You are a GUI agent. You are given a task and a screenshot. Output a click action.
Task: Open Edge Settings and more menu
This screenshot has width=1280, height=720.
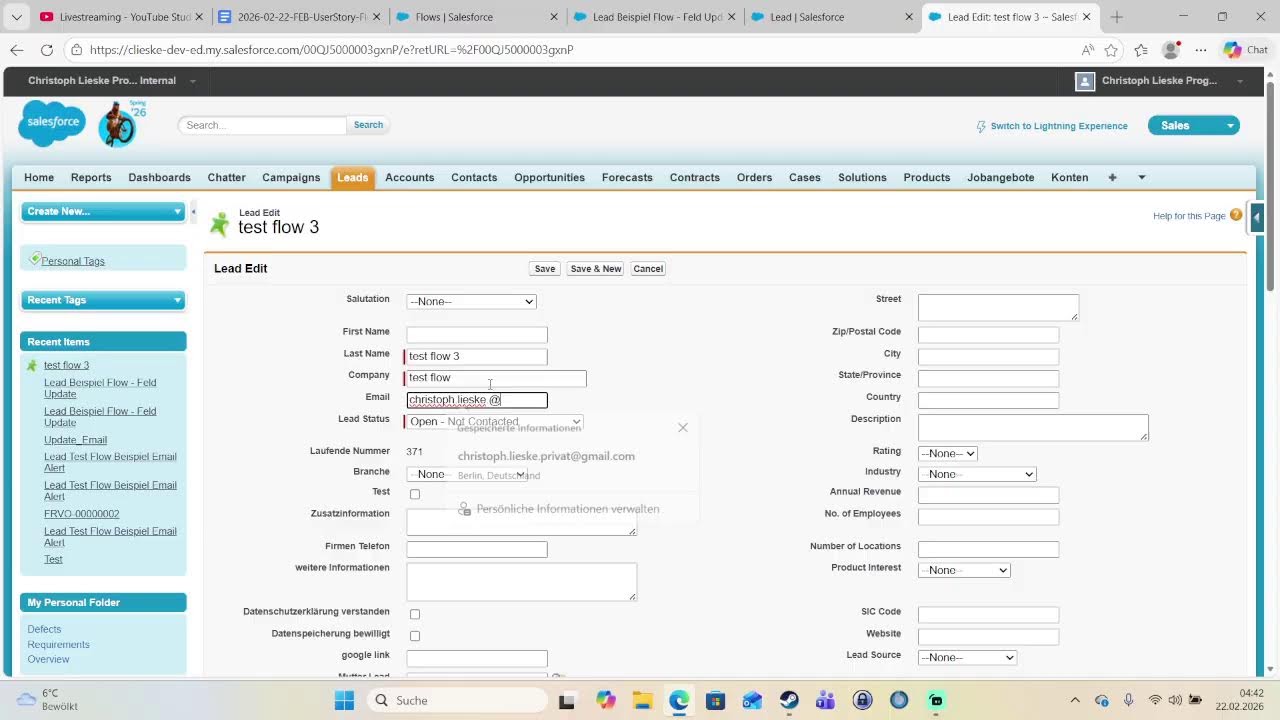coord(1201,49)
